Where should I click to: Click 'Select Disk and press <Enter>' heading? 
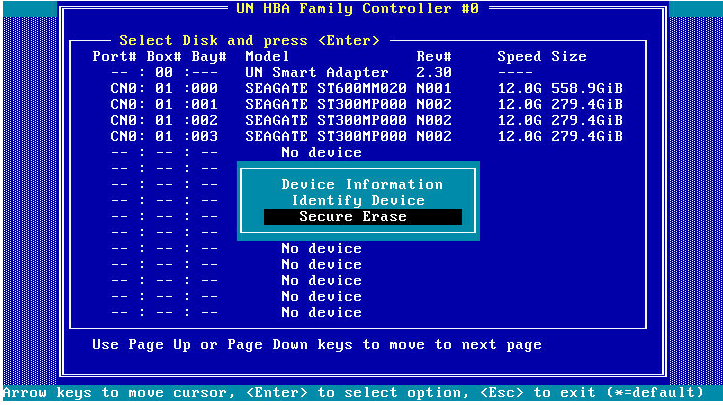(x=249, y=41)
